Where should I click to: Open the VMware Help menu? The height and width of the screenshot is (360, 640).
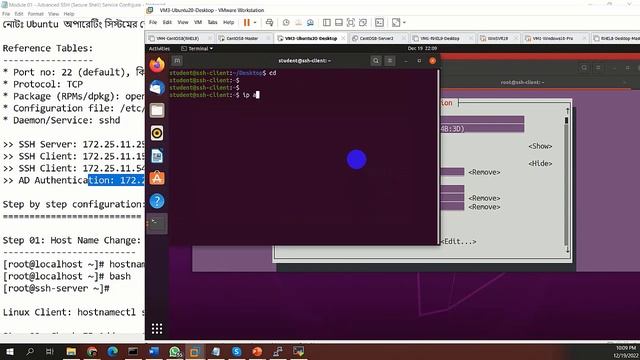229,22
